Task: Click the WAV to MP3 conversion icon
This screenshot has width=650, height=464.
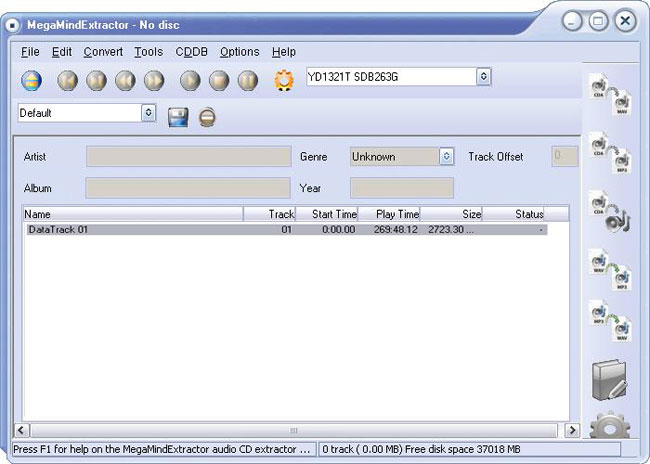Action: [x=609, y=269]
